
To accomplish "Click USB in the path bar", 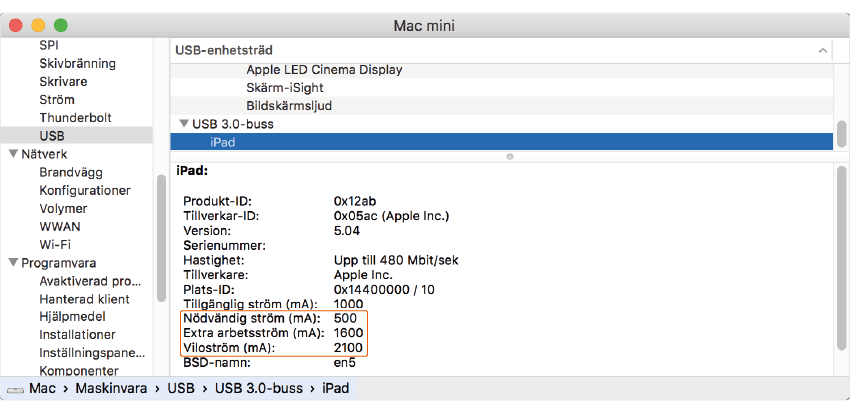I will [181, 388].
